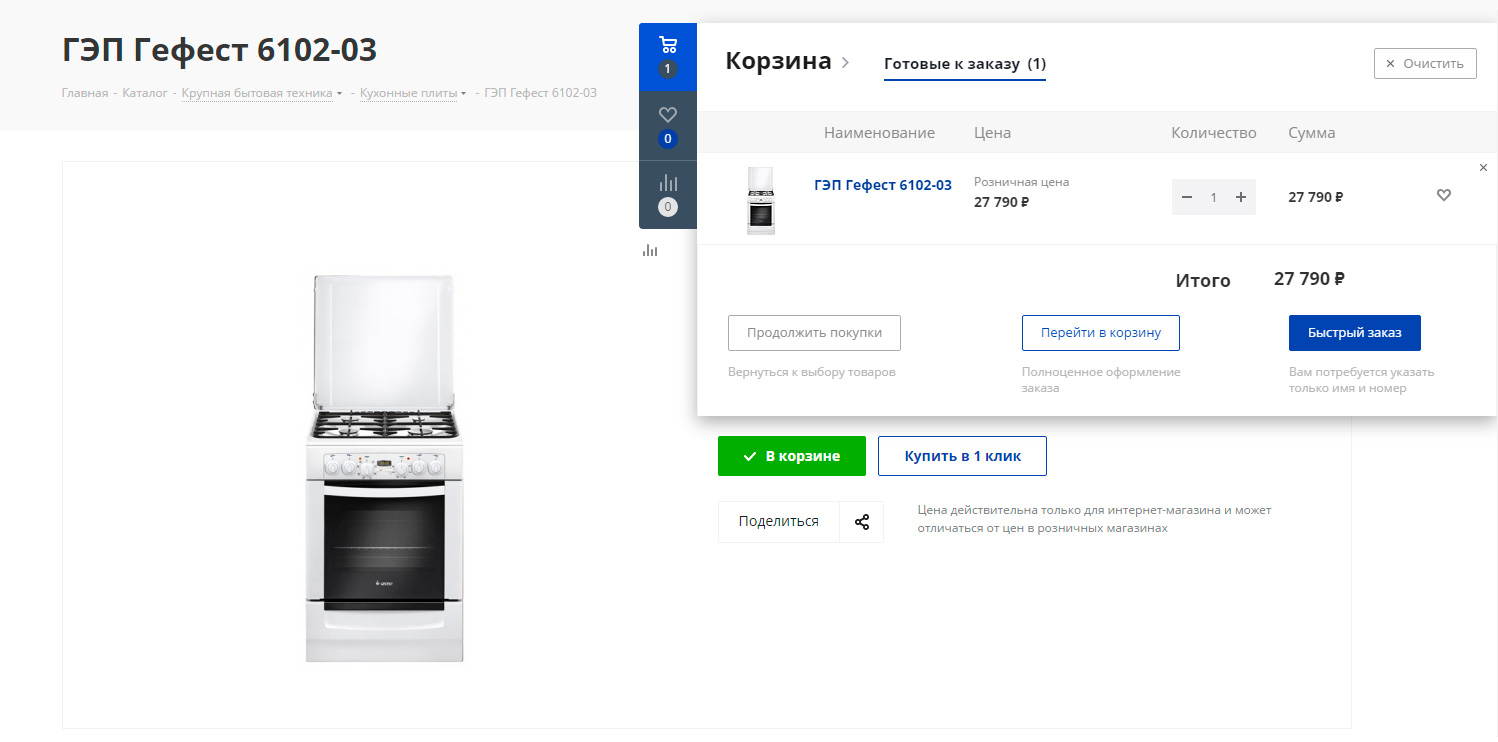Click the green В корзине button
This screenshot has width=1498, height=742.
coord(792,456)
